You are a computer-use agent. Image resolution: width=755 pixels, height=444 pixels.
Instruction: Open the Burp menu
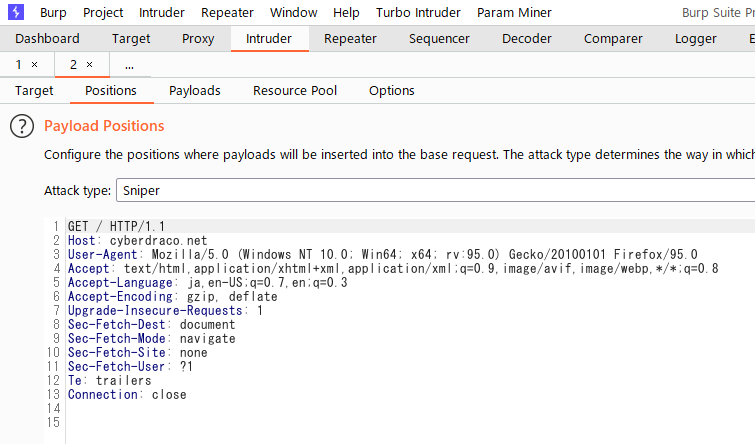click(x=53, y=13)
